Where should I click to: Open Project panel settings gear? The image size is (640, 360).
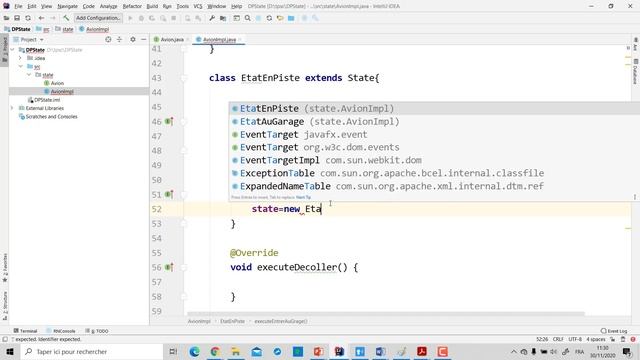(x=133, y=40)
